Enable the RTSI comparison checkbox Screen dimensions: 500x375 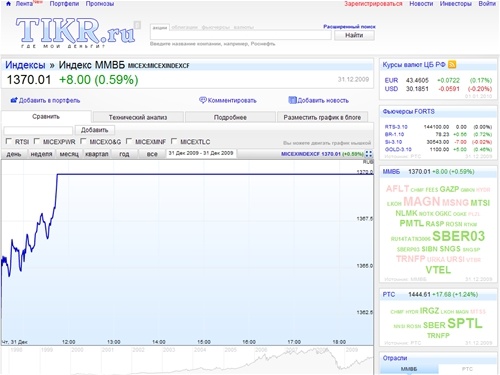(9, 141)
